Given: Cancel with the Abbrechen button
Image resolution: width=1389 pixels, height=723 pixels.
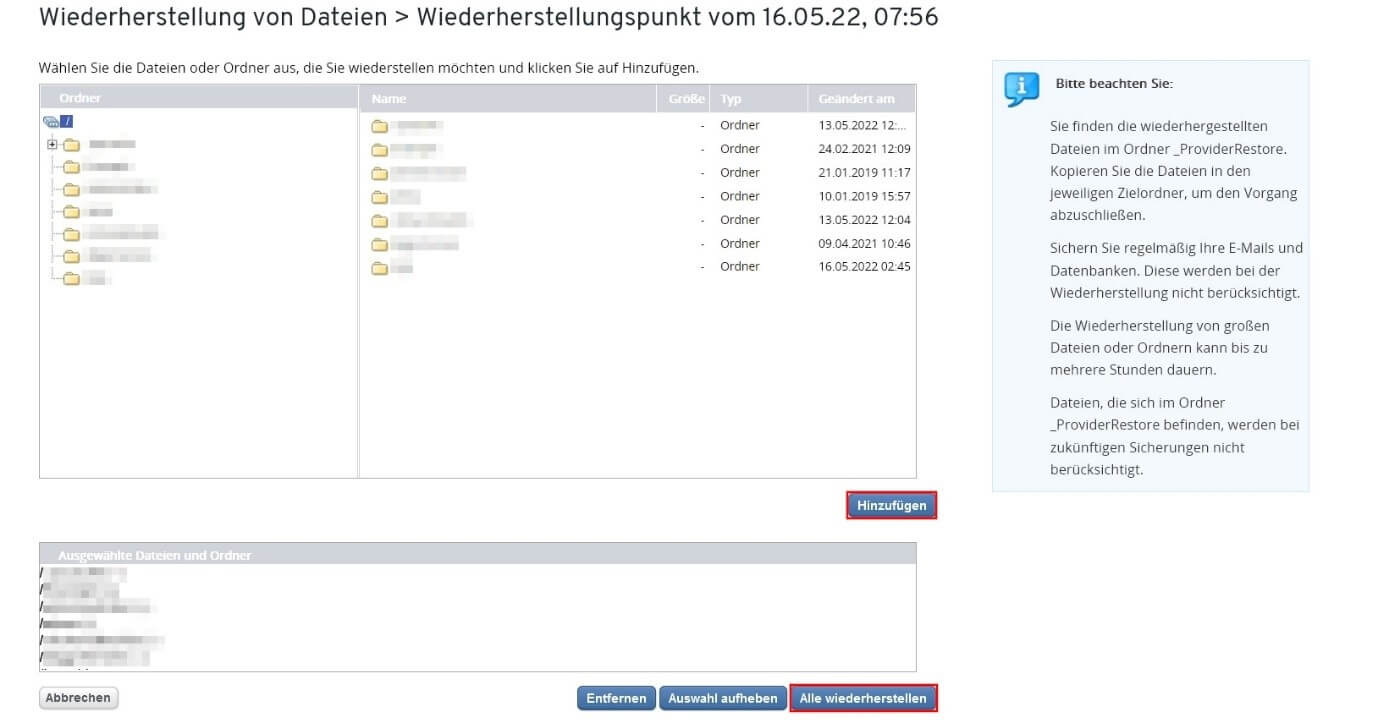Looking at the screenshot, I should (x=78, y=698).
